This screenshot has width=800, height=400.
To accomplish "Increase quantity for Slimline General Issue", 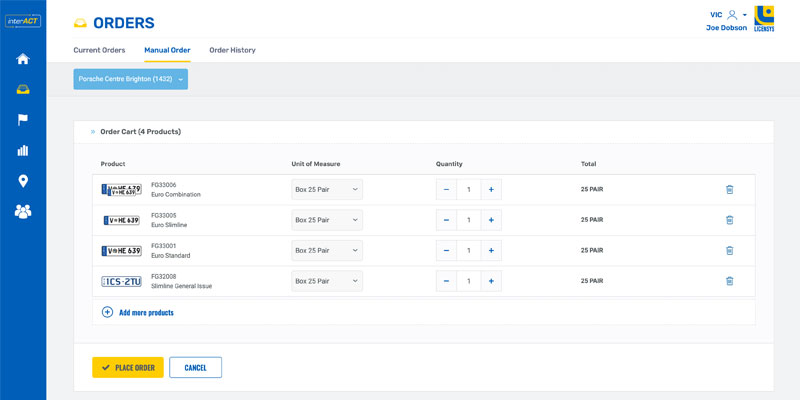I will click(491, 281).
